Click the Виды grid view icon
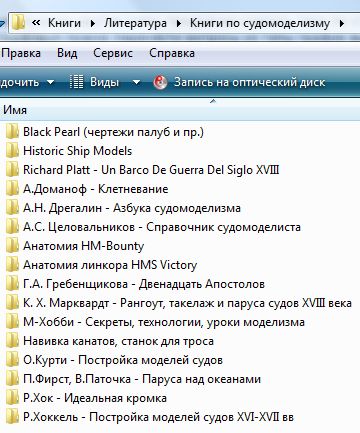 coord(76,82)
